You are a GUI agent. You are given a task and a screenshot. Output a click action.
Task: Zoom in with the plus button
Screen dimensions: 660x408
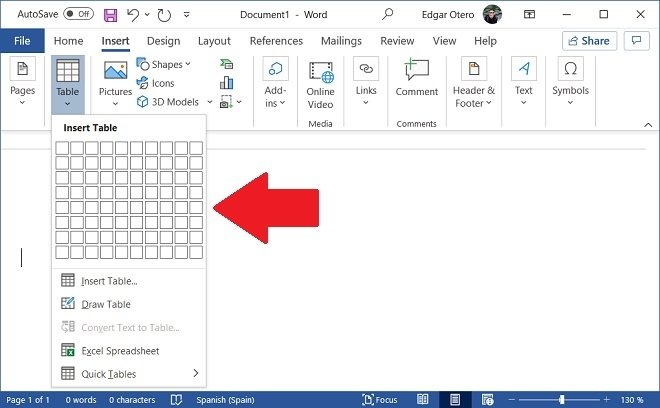(x=607, y=399)
